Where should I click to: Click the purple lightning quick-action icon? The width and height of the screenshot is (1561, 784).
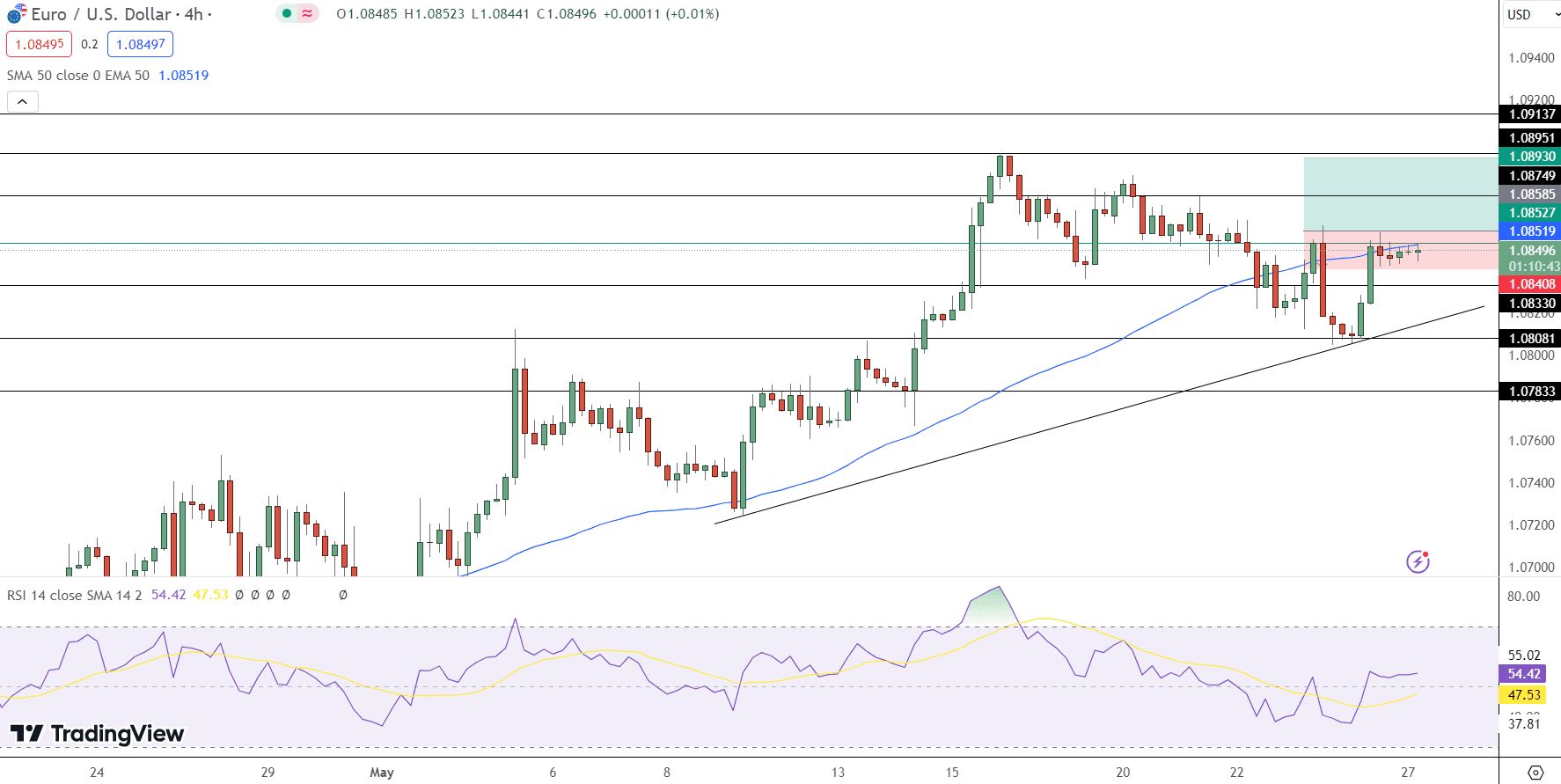pyautogui.click(x=1418, y=561)
